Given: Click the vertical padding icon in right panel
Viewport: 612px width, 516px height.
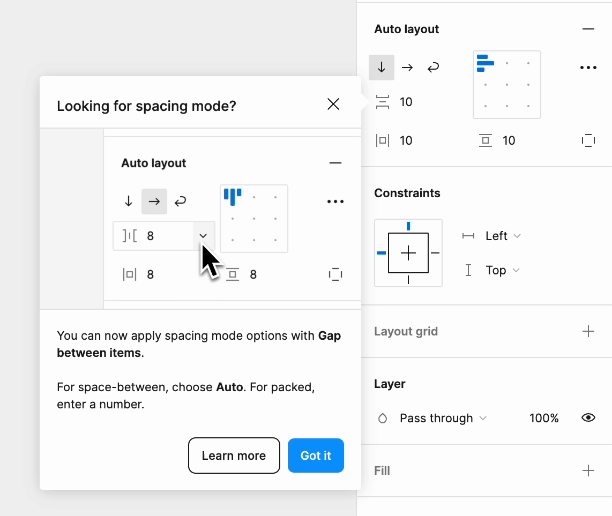Looking at the screenshot, I should (485, 141).
